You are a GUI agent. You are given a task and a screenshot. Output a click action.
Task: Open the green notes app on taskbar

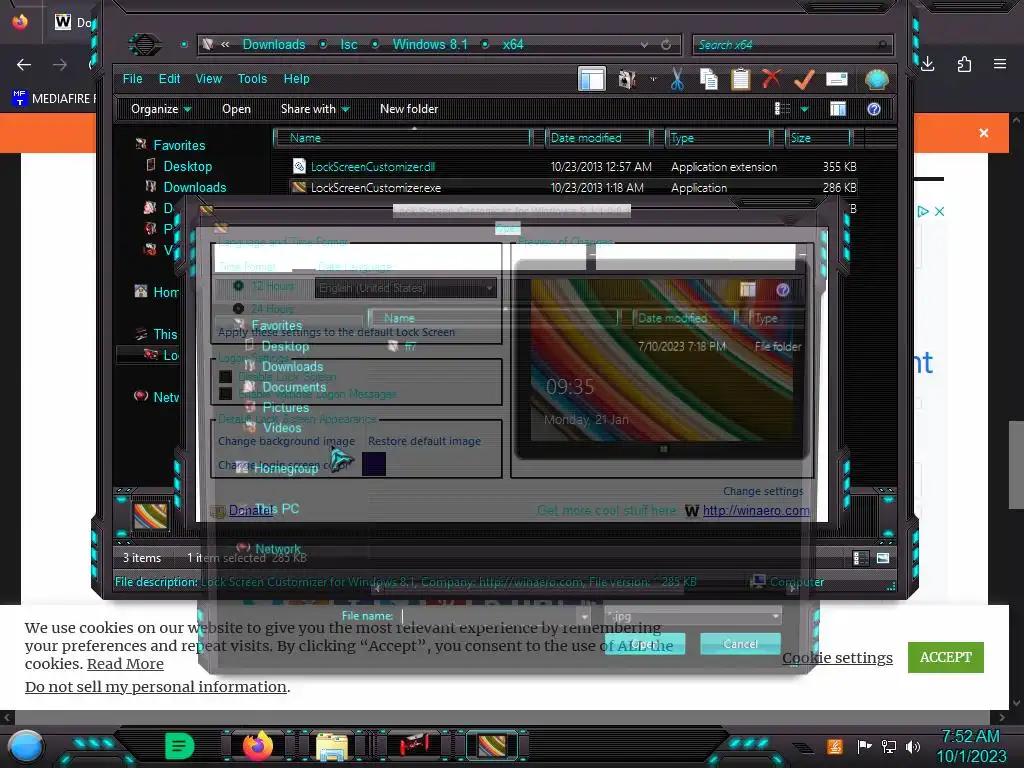click(x=180, y=746)
